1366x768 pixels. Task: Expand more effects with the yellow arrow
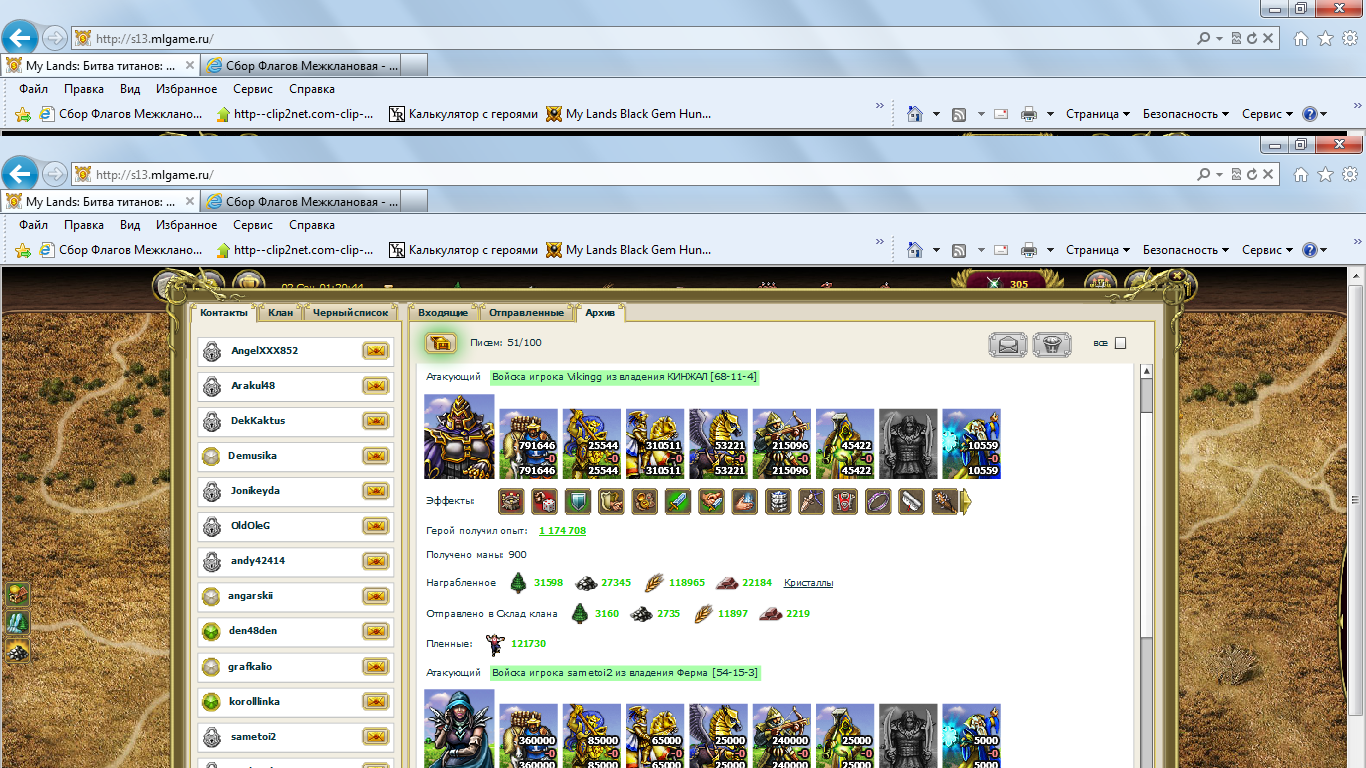[x=966, y=501]
